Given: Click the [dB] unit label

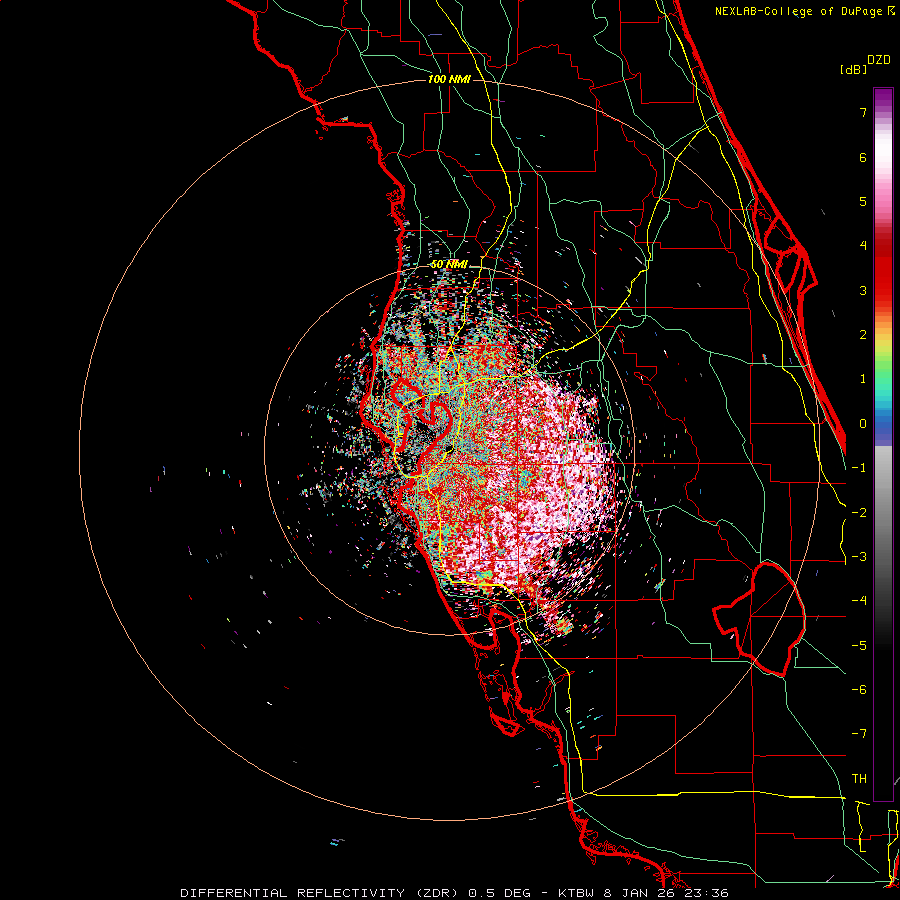Looking at the screenshot, I should pyautogui.click(x=853, y=69).
